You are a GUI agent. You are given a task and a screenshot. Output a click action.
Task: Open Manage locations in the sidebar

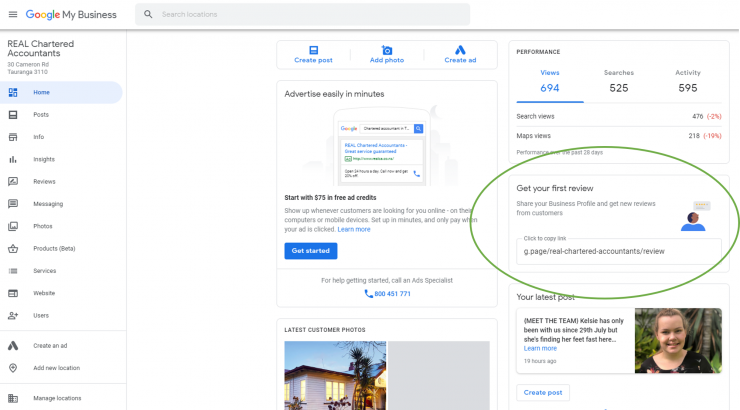pyautogui.click(x=57, y=398)
